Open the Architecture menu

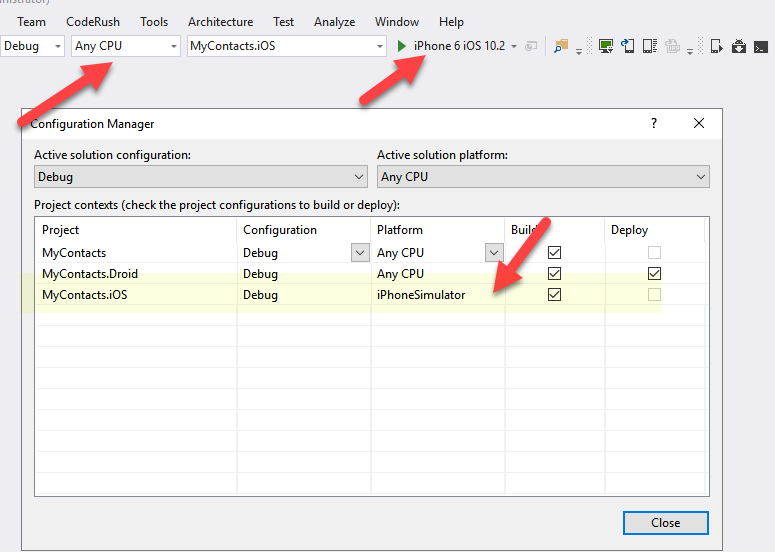220,21
